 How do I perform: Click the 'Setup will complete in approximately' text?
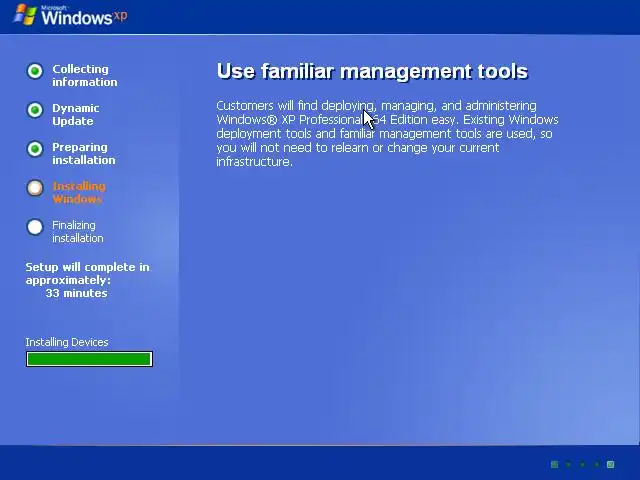point(87,273)
